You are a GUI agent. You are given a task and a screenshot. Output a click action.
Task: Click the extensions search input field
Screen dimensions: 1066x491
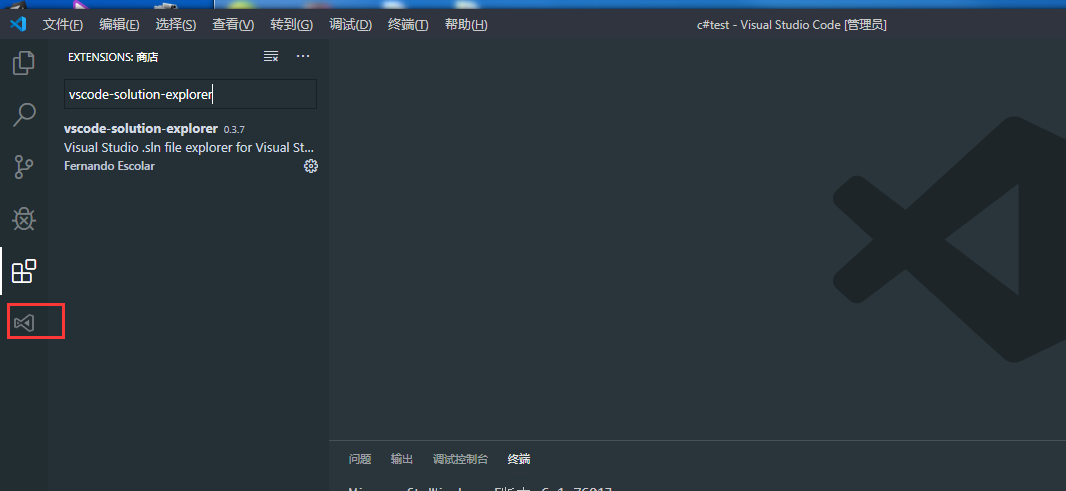tap(190, 95)
